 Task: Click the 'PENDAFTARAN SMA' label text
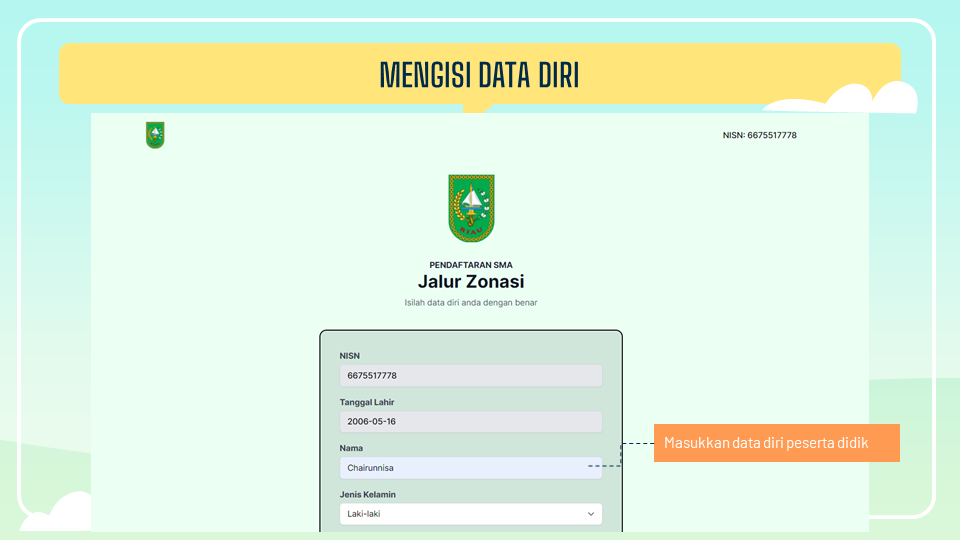coord(470,265)
